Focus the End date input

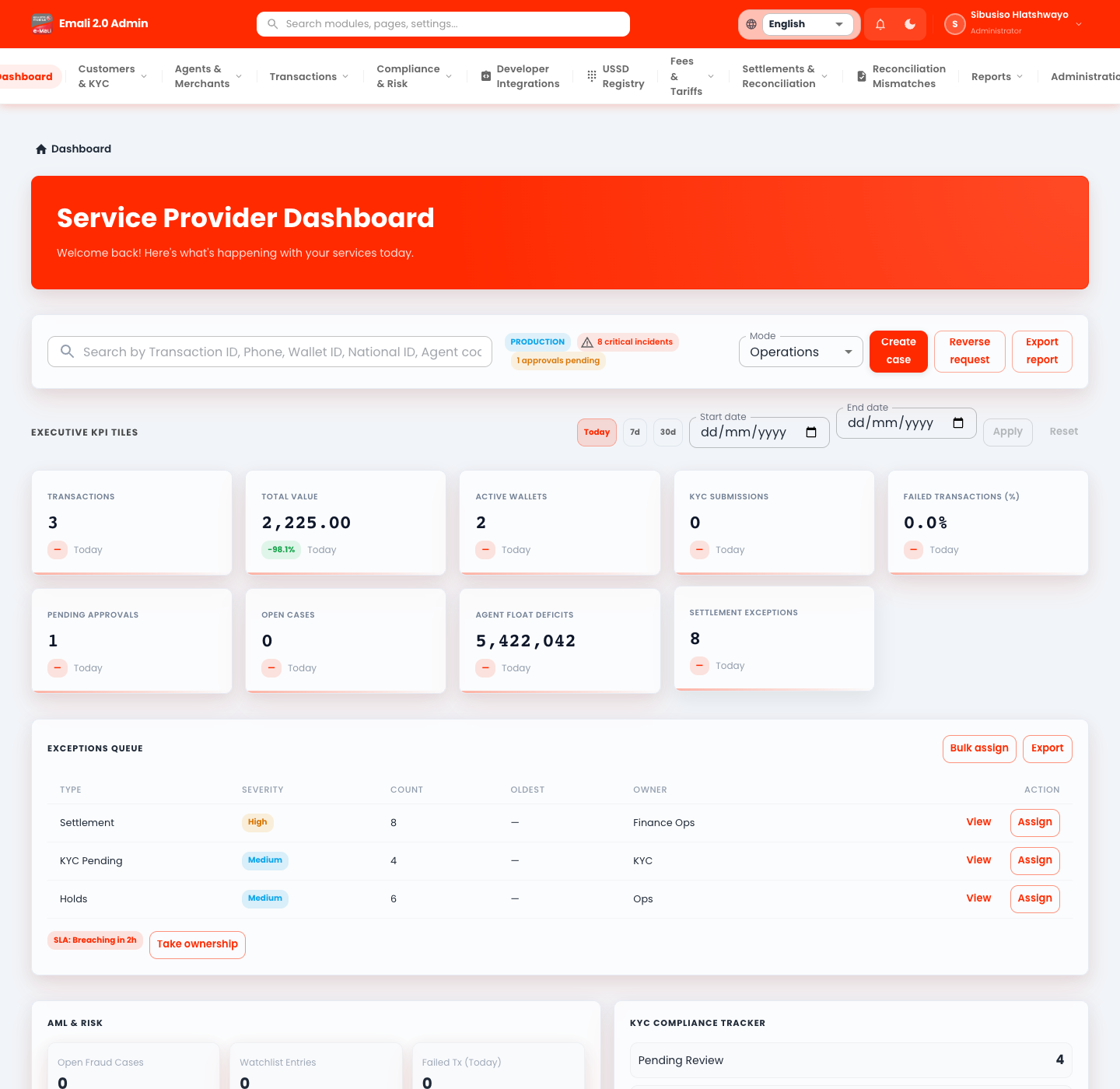pos(906,423)
